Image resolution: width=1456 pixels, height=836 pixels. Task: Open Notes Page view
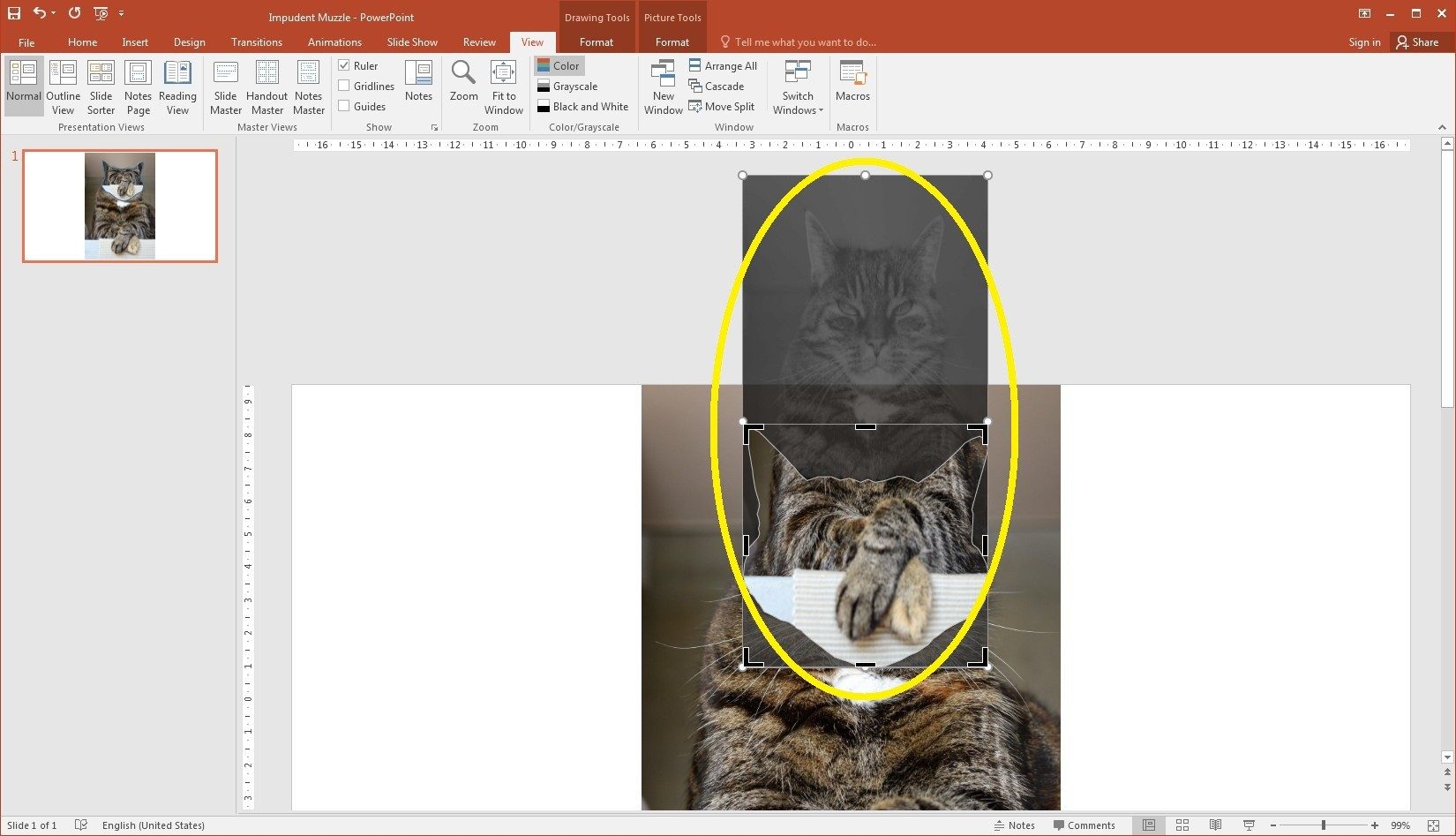coord(138,86)
